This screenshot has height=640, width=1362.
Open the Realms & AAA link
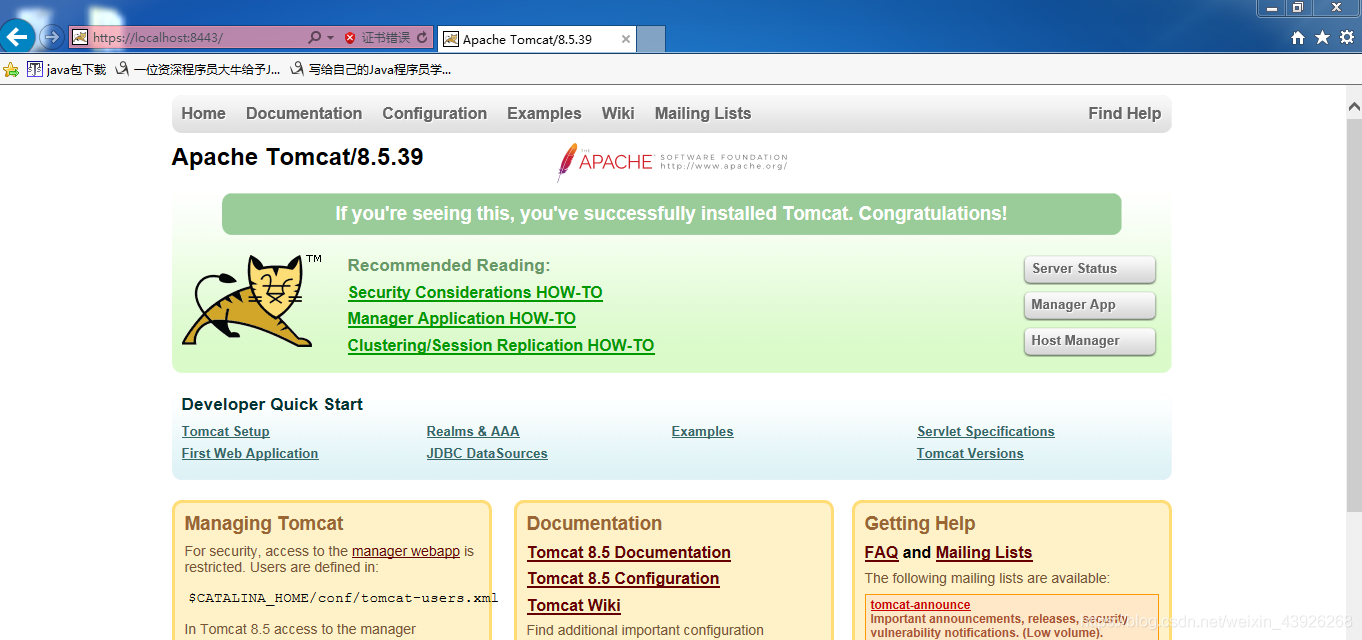tap(473, 431)
